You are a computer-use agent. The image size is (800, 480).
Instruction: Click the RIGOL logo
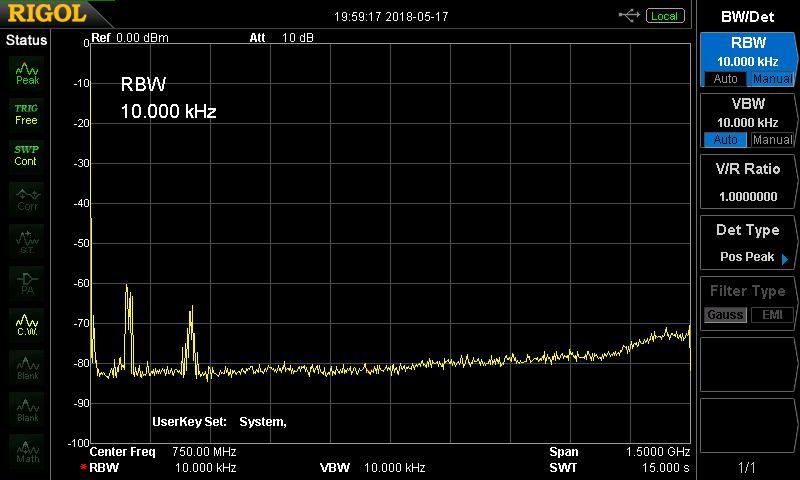tap(47, 13)
